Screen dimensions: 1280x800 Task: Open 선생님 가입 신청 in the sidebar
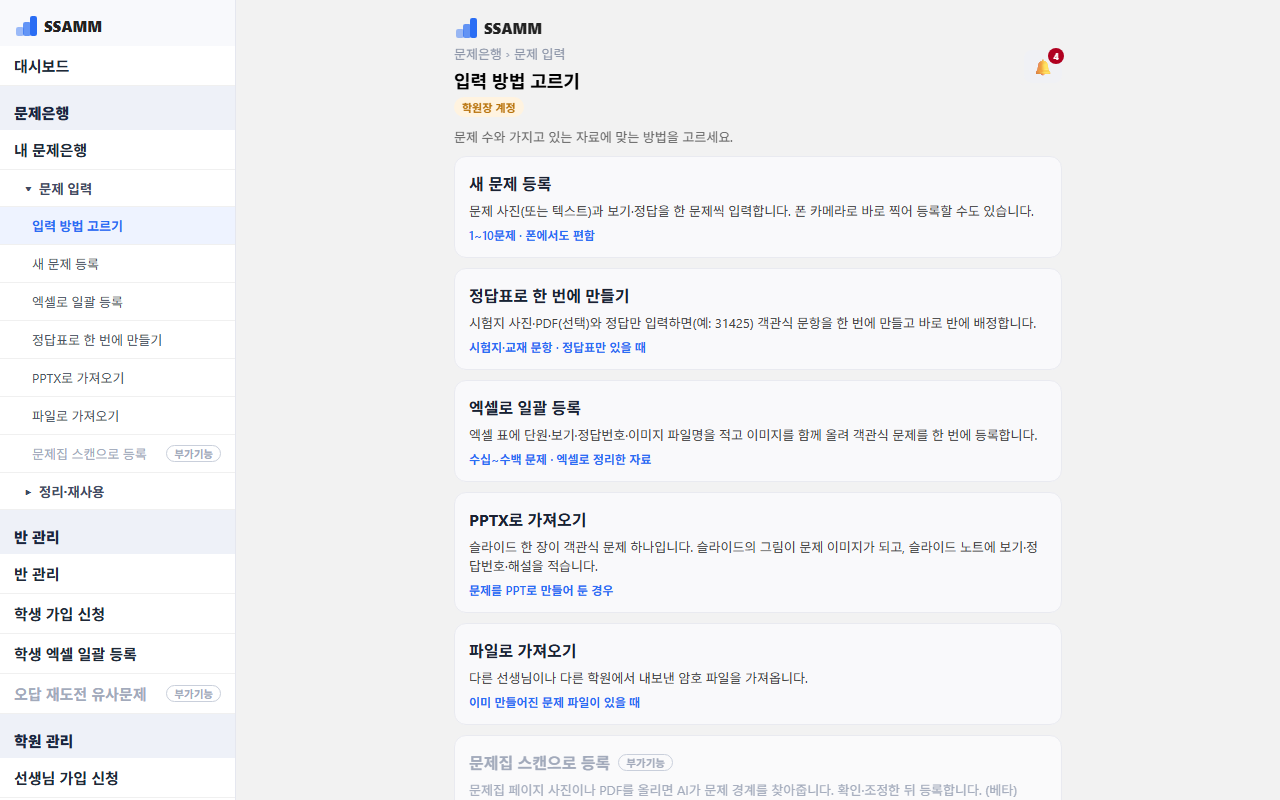pyautogui.click(x=118, y=778)
